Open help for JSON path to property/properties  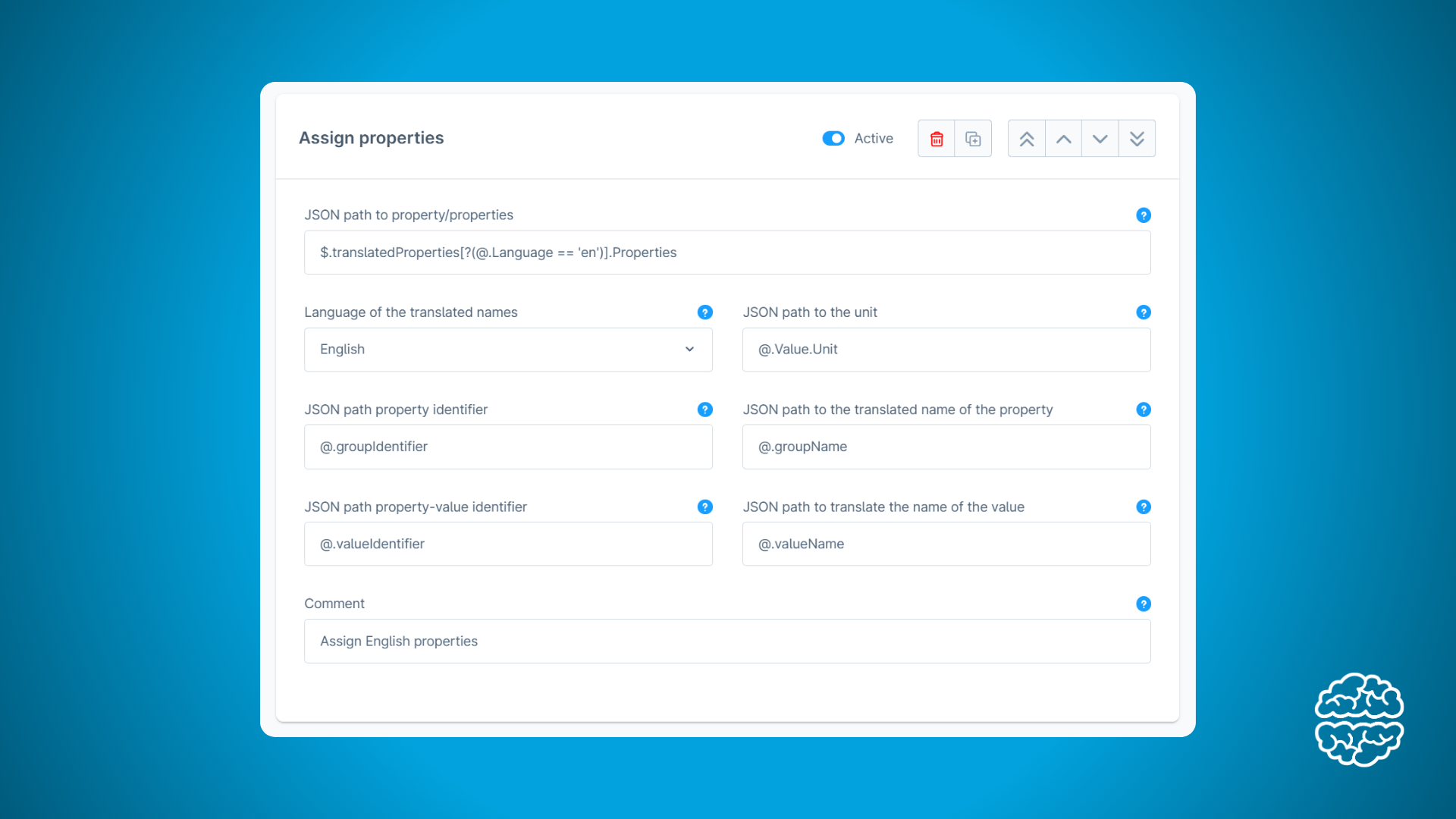coord(1144,215)
